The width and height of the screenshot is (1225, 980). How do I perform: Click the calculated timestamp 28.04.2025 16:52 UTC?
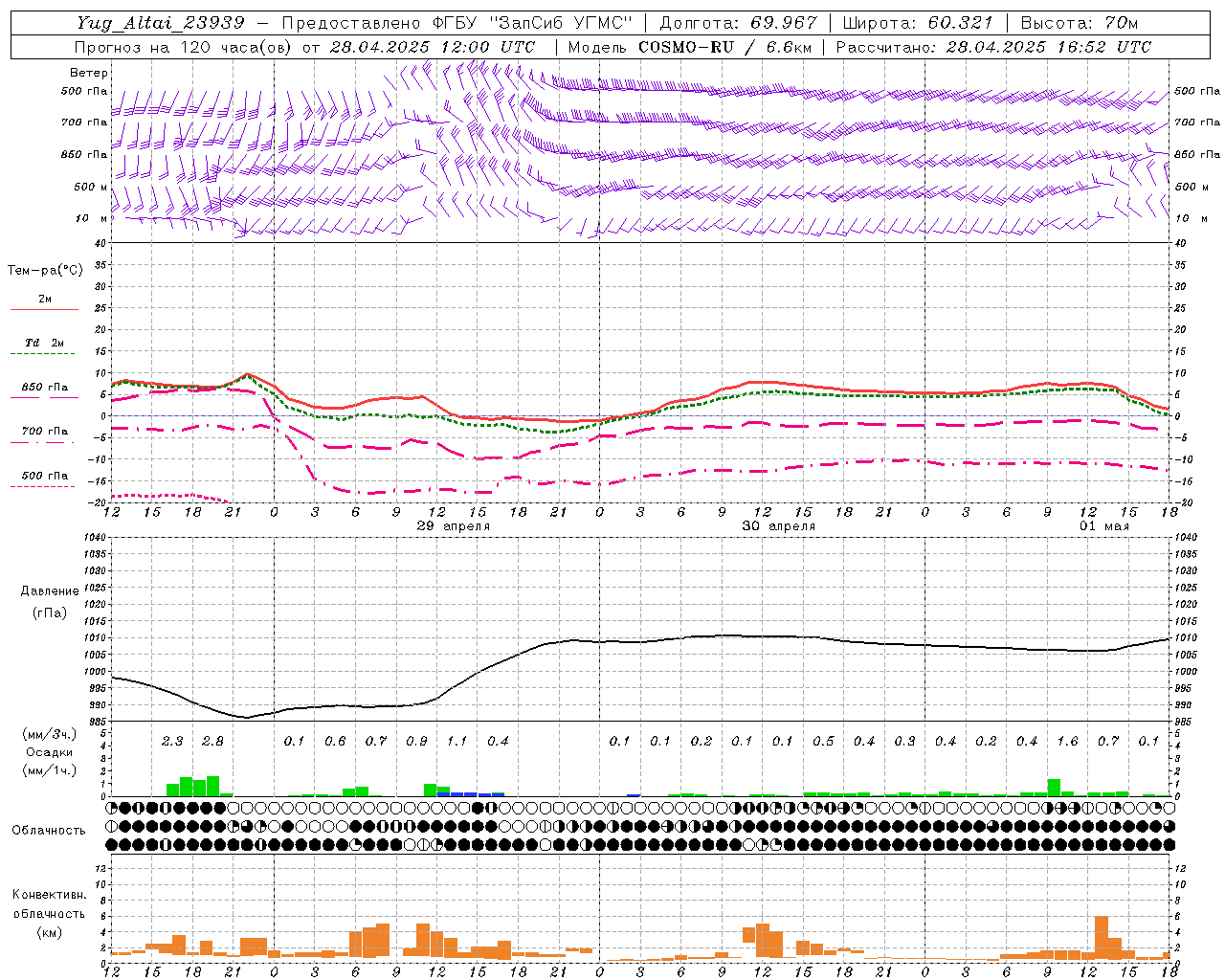1049,47
